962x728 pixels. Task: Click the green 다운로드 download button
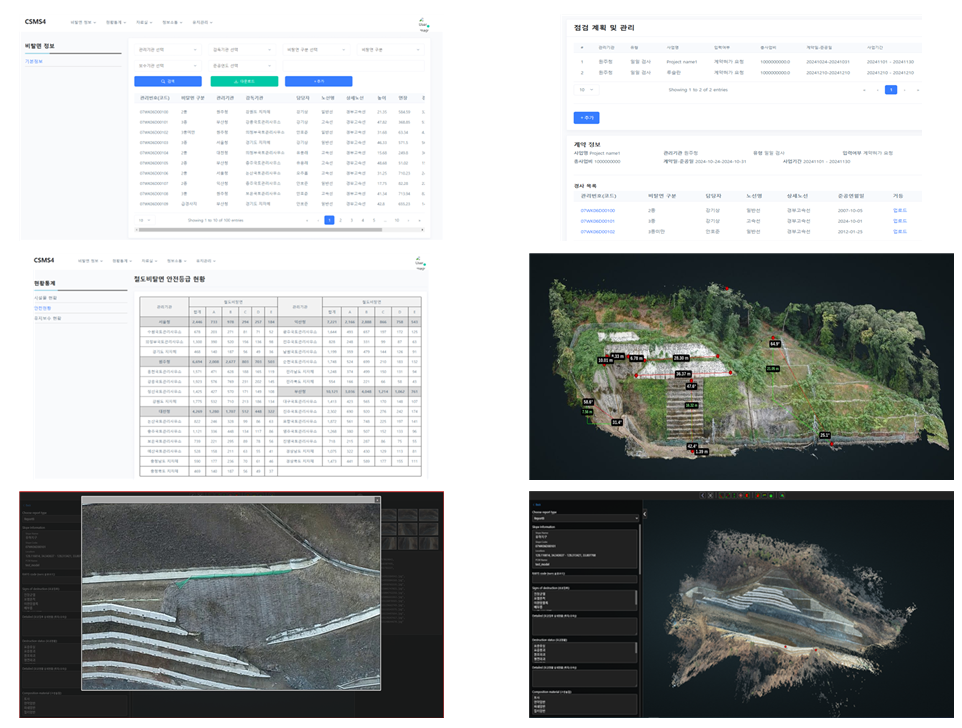point(243,81)
